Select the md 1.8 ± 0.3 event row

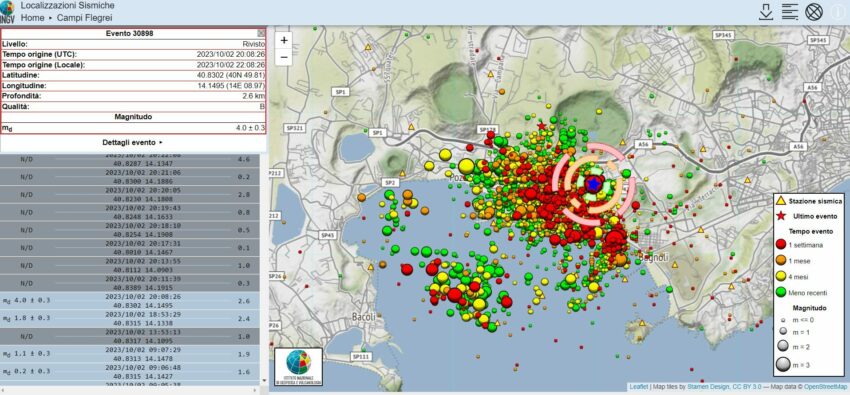tap(130, 318)
